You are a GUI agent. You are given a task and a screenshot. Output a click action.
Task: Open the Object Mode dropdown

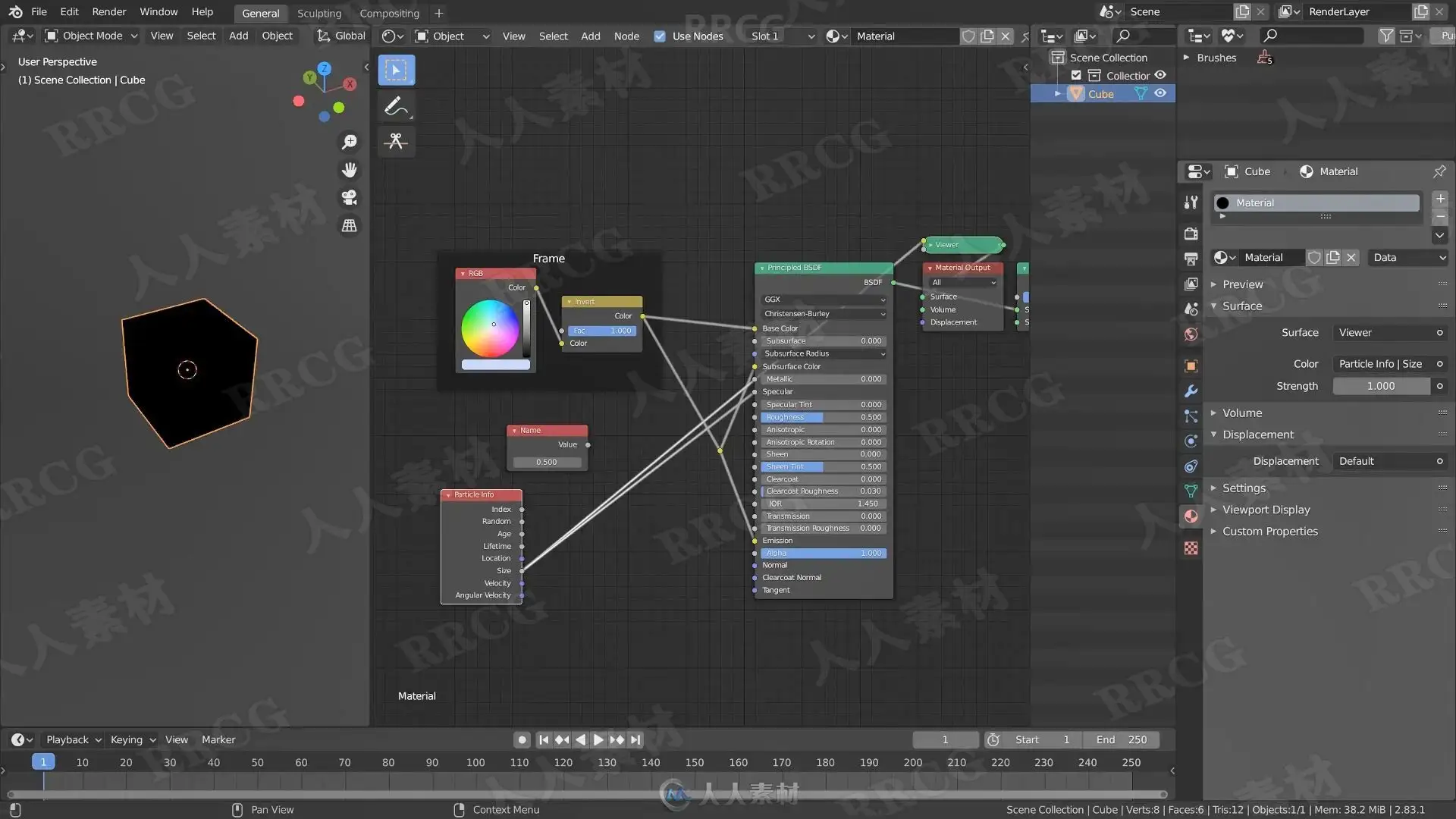click(91, 36)
